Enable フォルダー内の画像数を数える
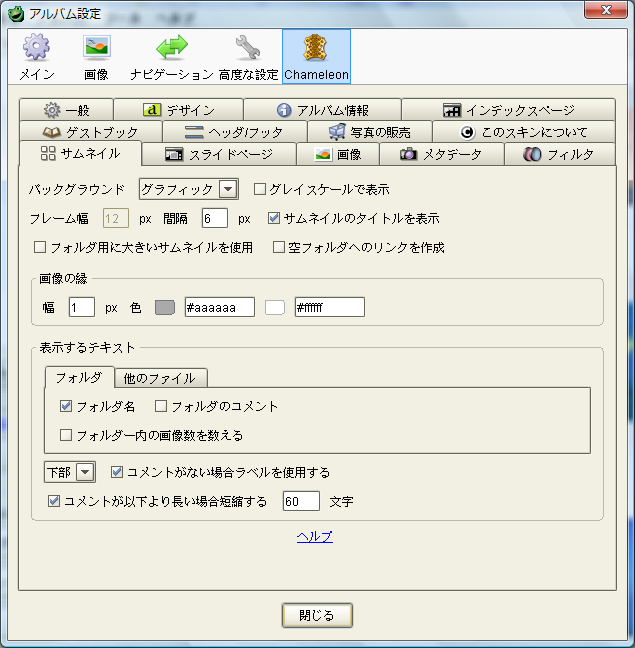This screenshot has width=635, height=648. pos(66,435)
